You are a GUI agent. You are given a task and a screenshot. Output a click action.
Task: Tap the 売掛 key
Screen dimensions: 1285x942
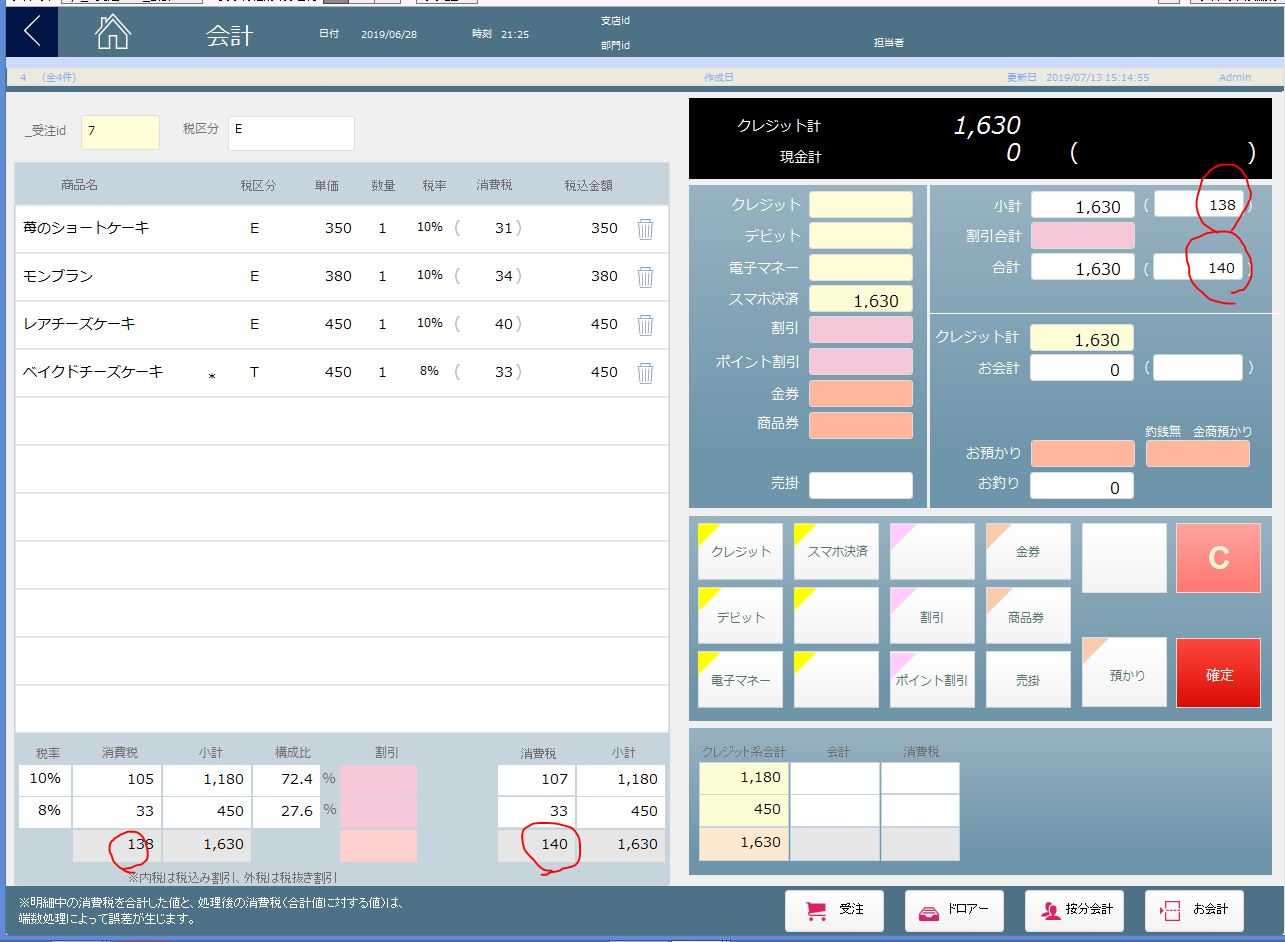point(1028,680)
